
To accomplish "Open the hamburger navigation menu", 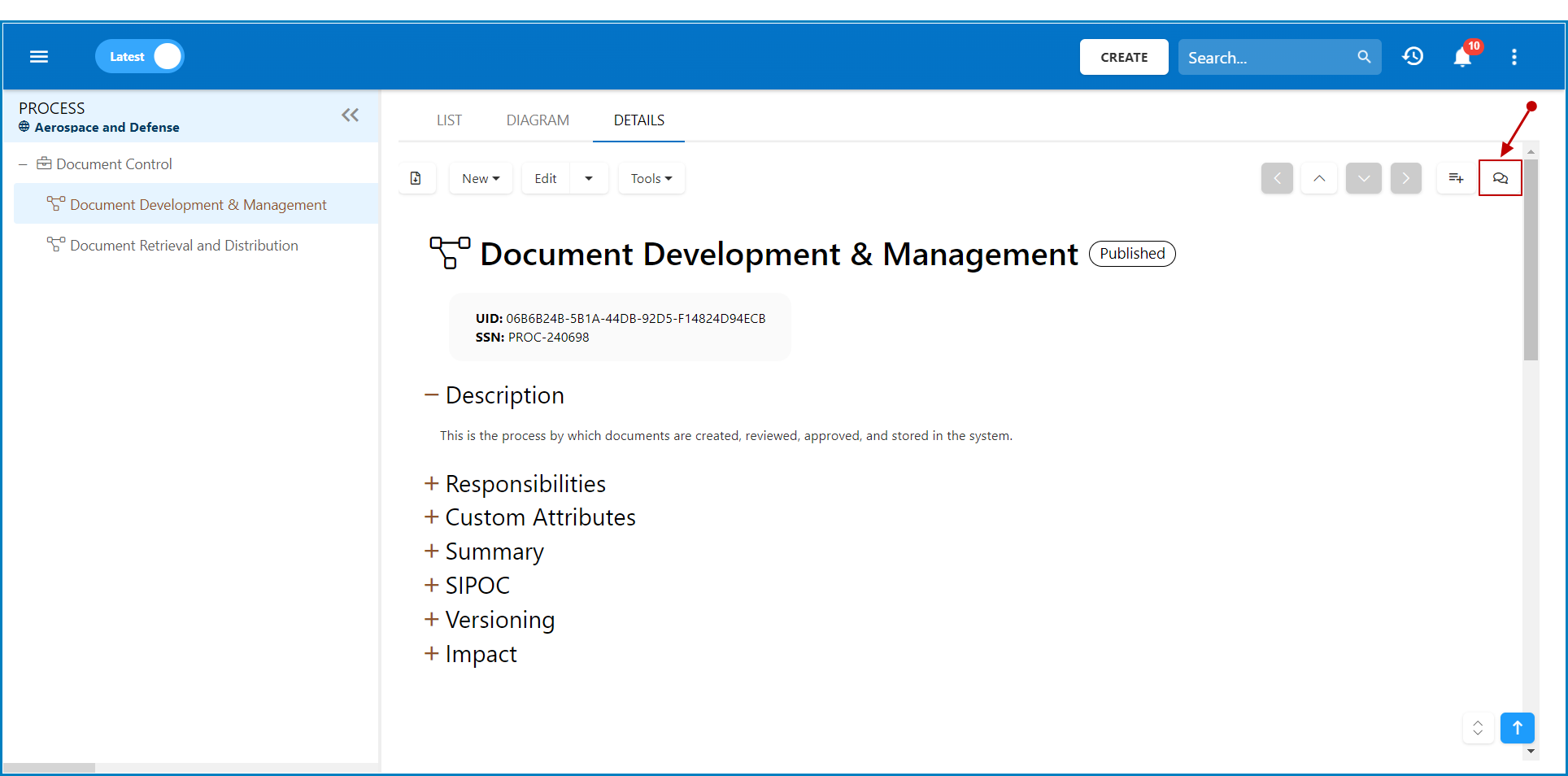I will (39, 57).
